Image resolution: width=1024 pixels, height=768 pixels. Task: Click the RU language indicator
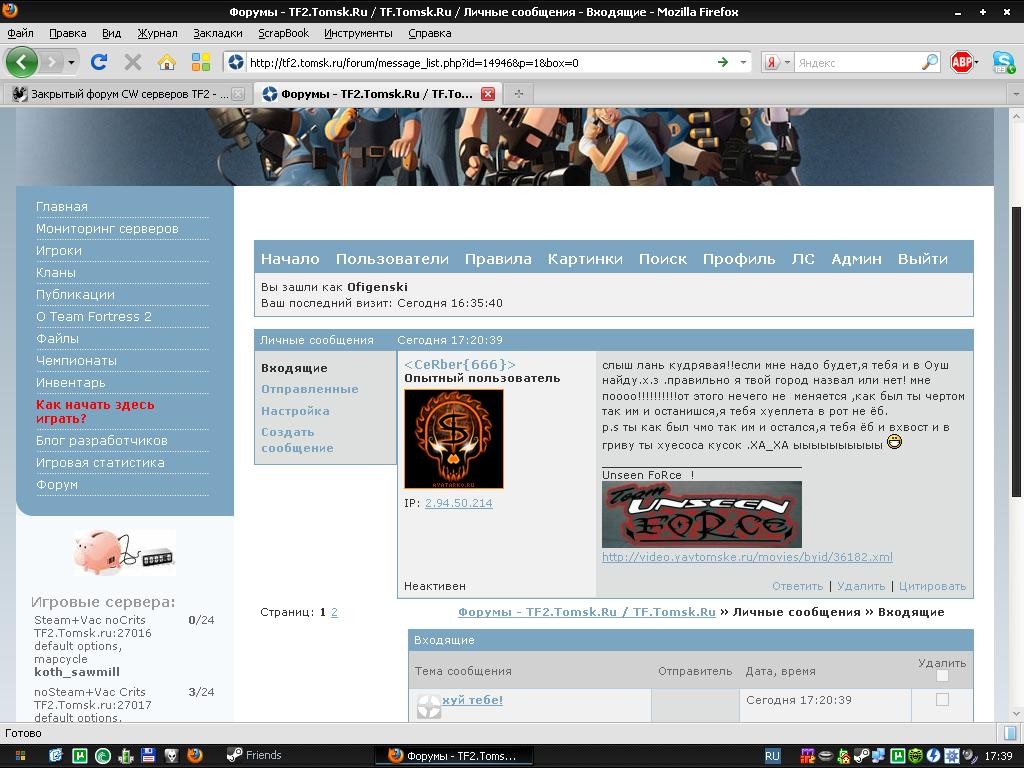click(x=772, y=756)
